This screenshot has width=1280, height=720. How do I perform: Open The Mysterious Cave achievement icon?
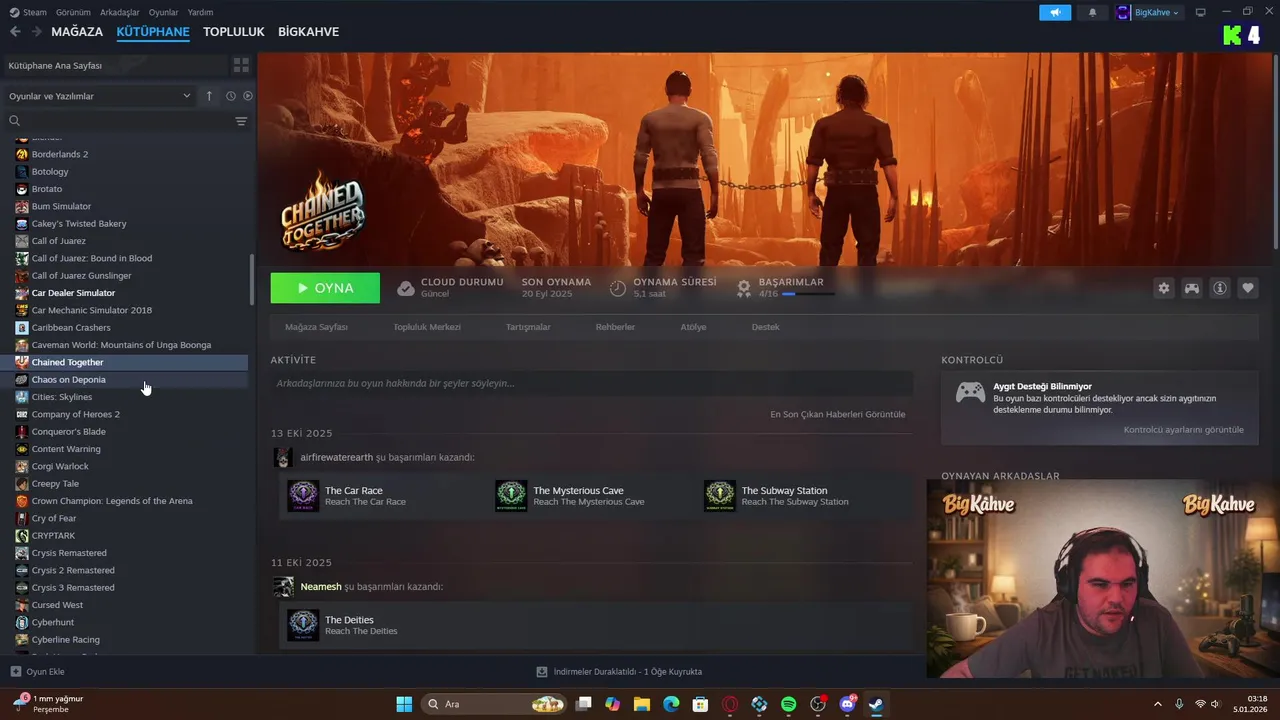(511, 496)
